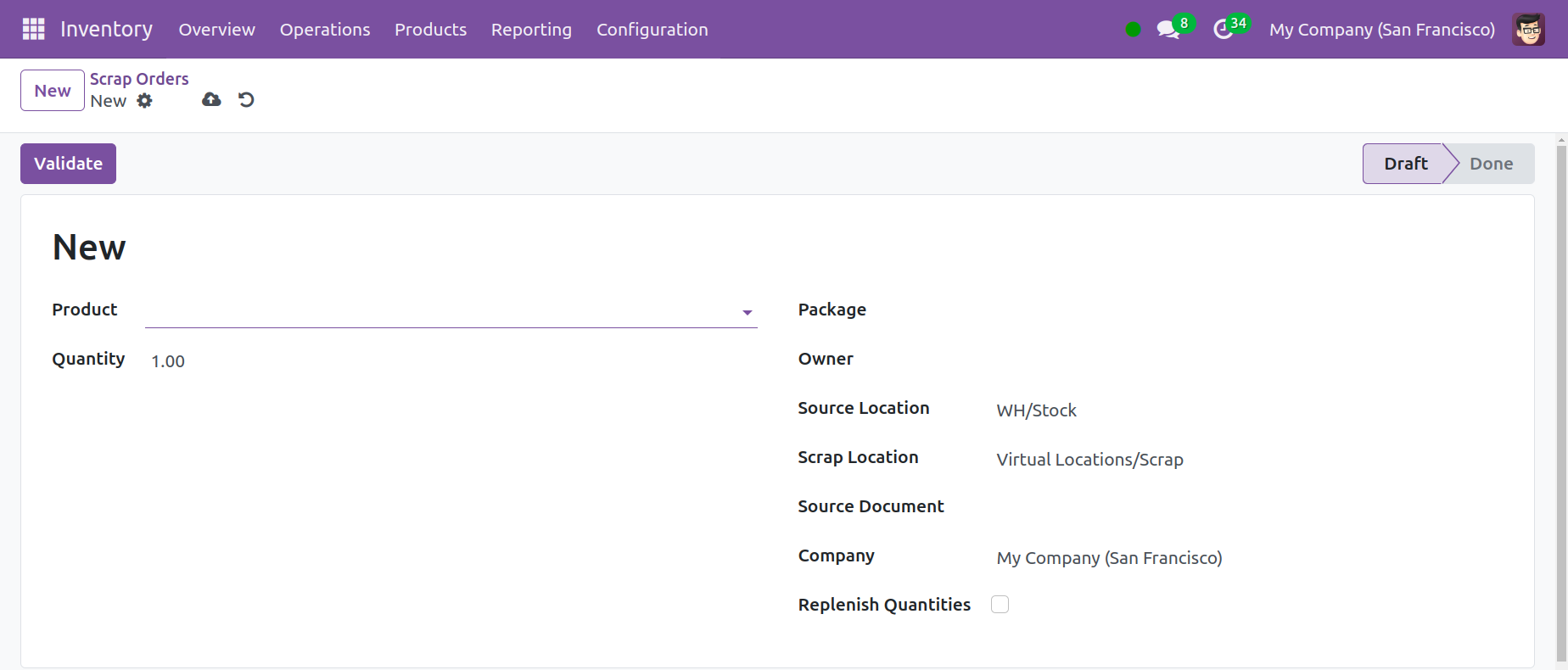Open the activities clock icon
The width and height of the screenshot is (1568, 670).
click(1223, 30)
